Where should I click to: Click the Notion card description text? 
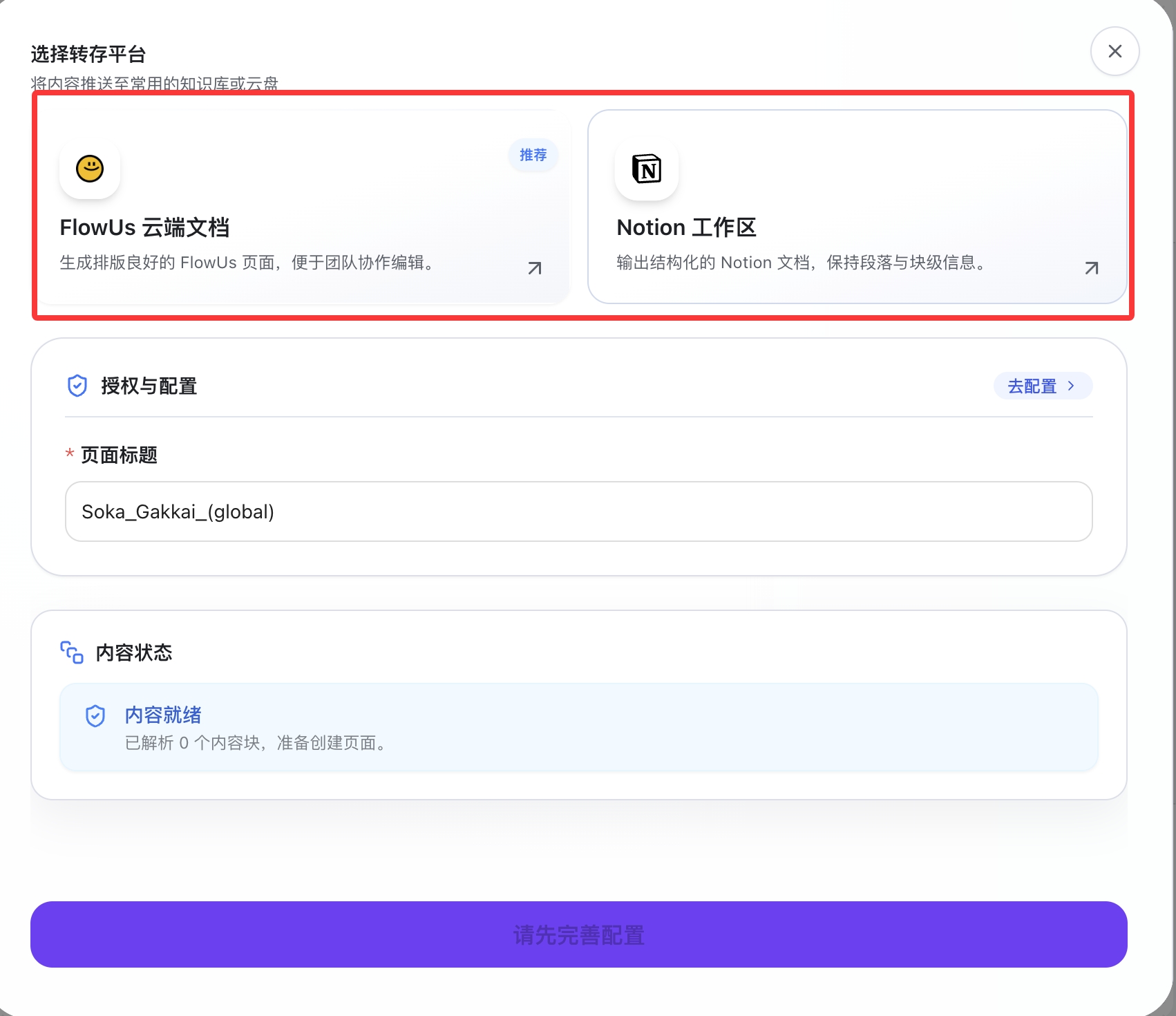(803, 263)
